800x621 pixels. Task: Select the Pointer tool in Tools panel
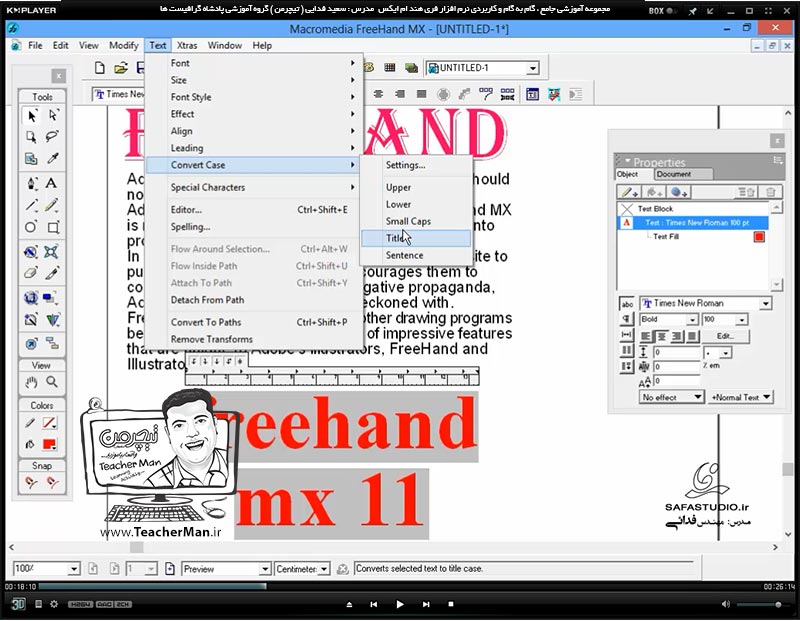[31, 116]
